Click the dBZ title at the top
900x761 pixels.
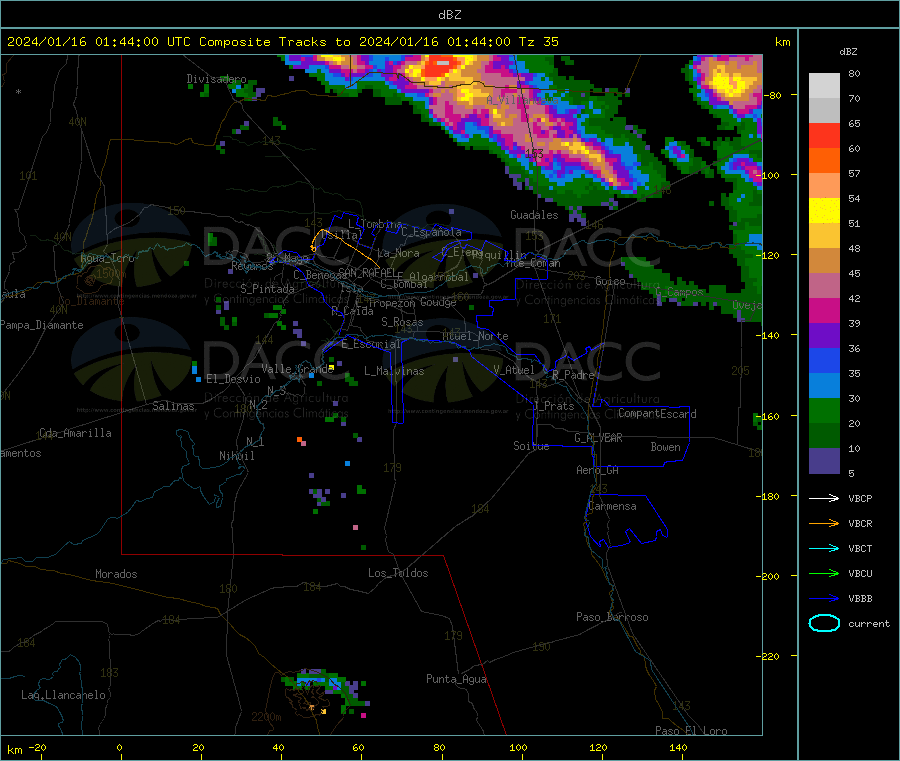(x=449, y=15)
